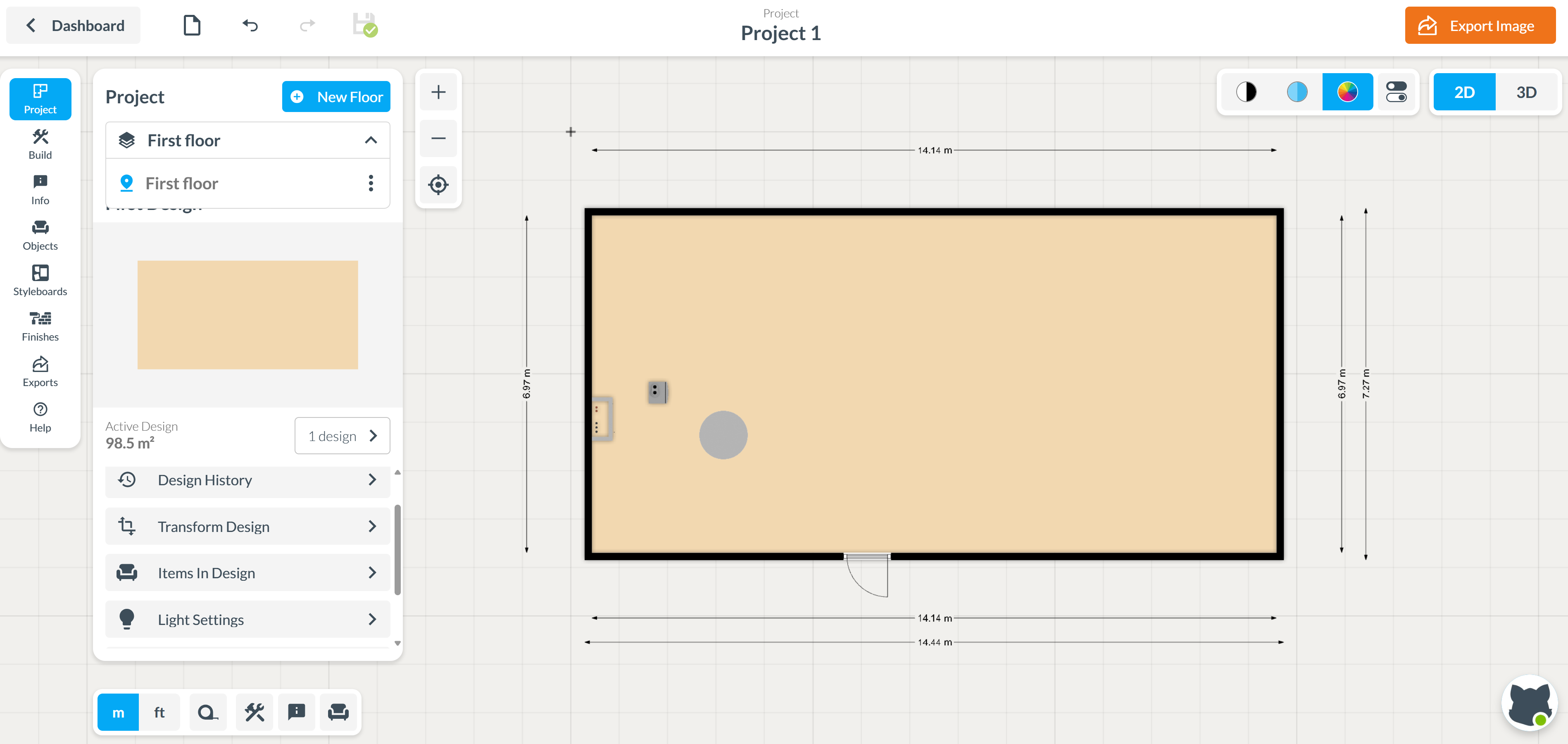Click the measuring tape tool icon

point(207,712)
